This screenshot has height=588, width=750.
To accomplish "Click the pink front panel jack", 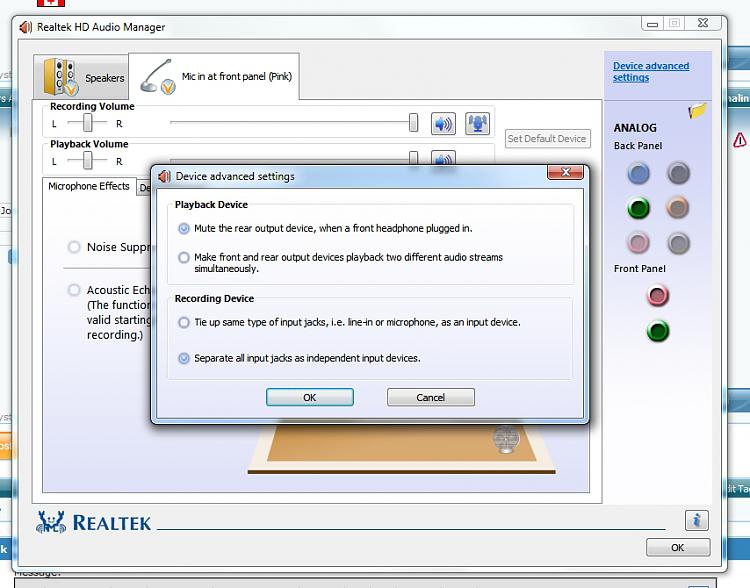I will (658, 295).
